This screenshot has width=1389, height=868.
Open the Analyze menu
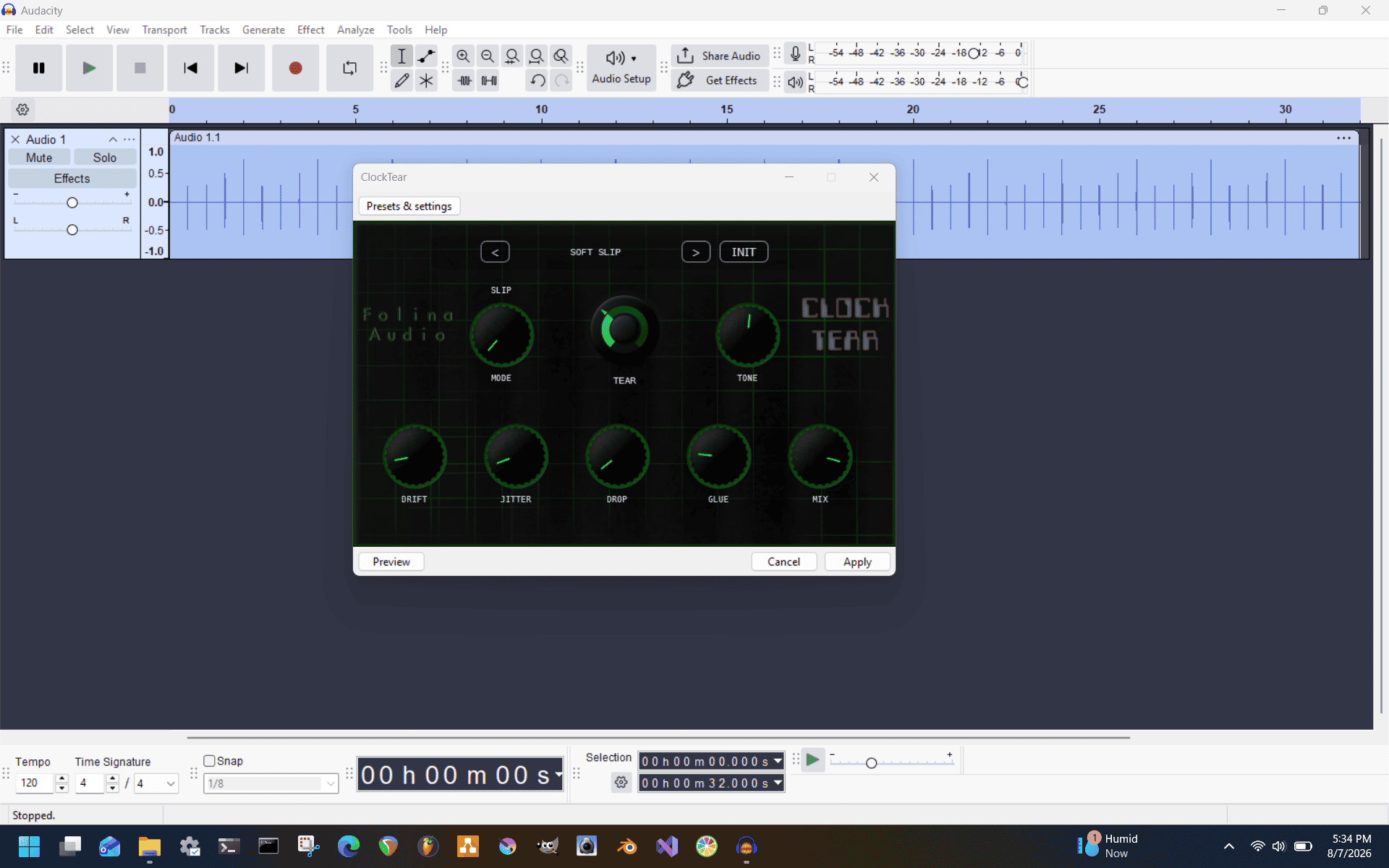tap(355, 30)
